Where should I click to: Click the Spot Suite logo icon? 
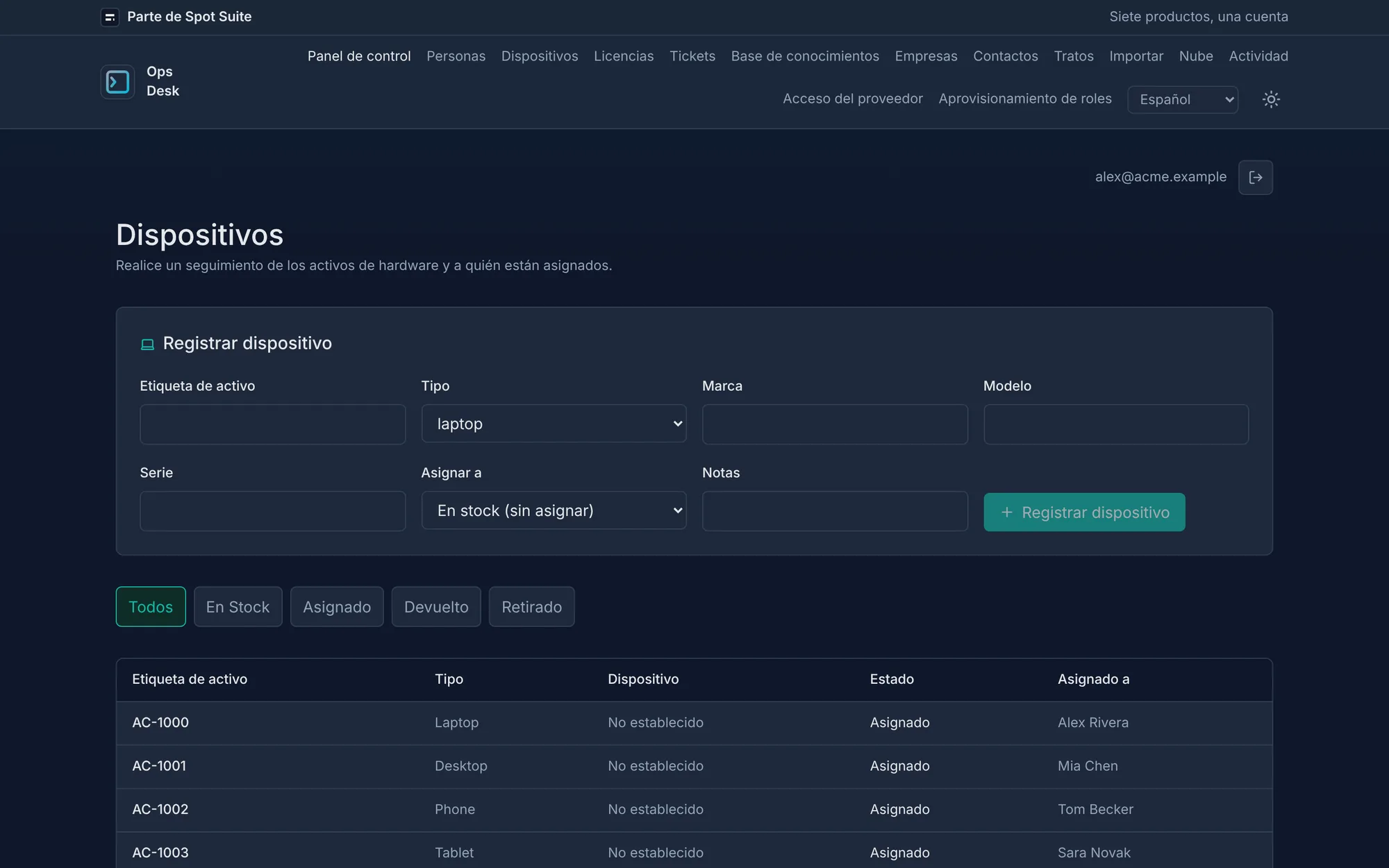tap(110, 17)
